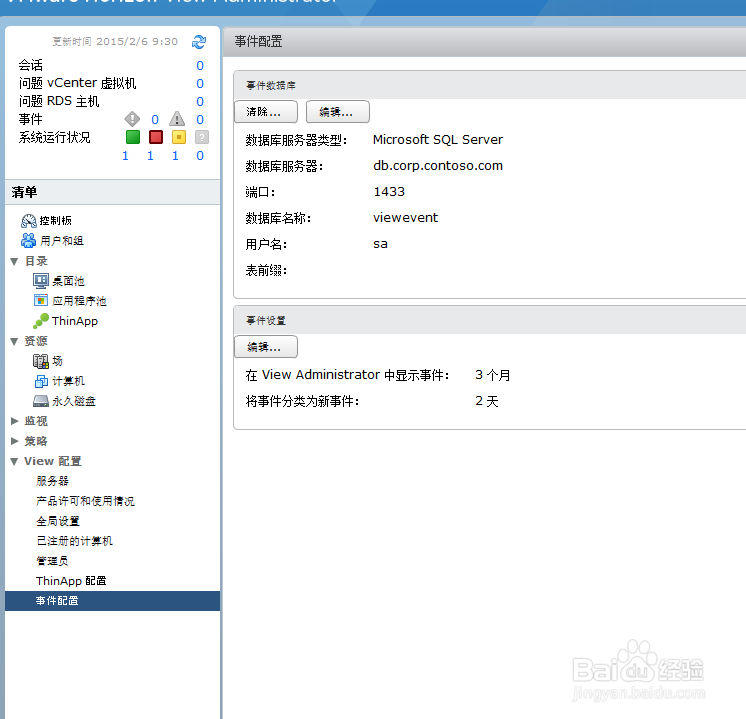Open 全局设置 entry
The width and height of the screenshot is (746, 719).
[58, 521]
